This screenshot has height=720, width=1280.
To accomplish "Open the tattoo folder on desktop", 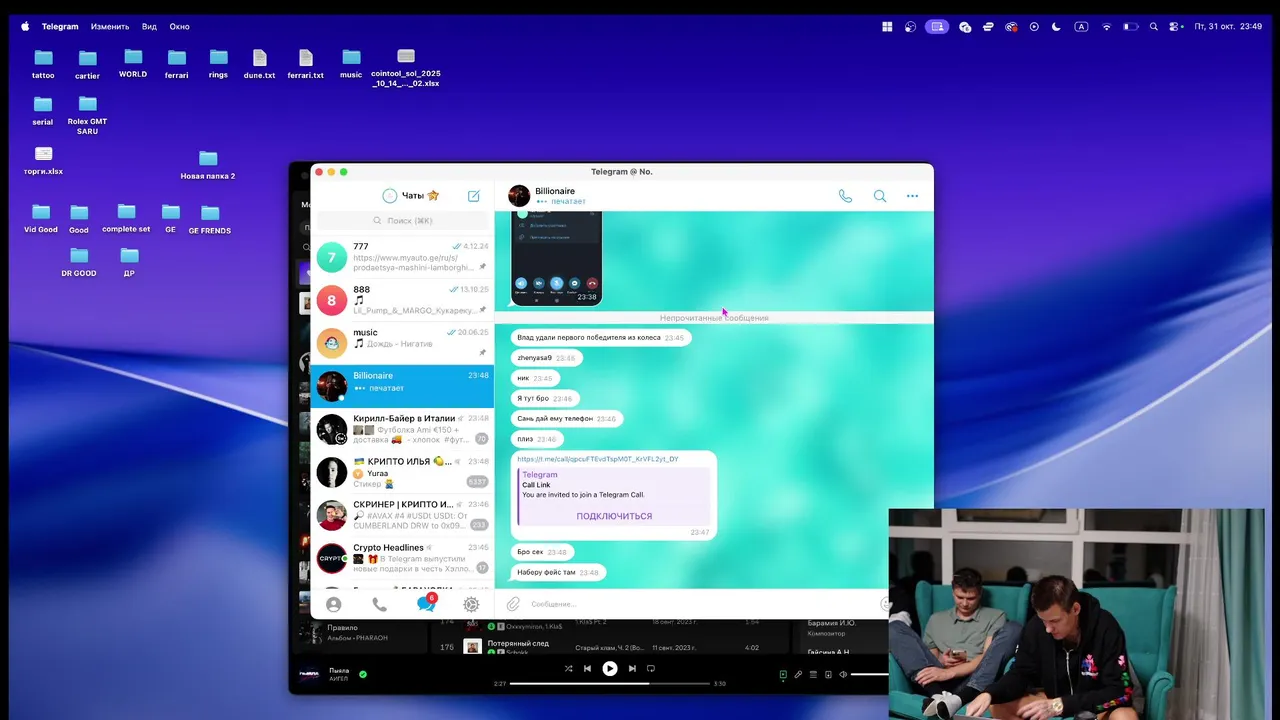I will (x=43, y=65).
